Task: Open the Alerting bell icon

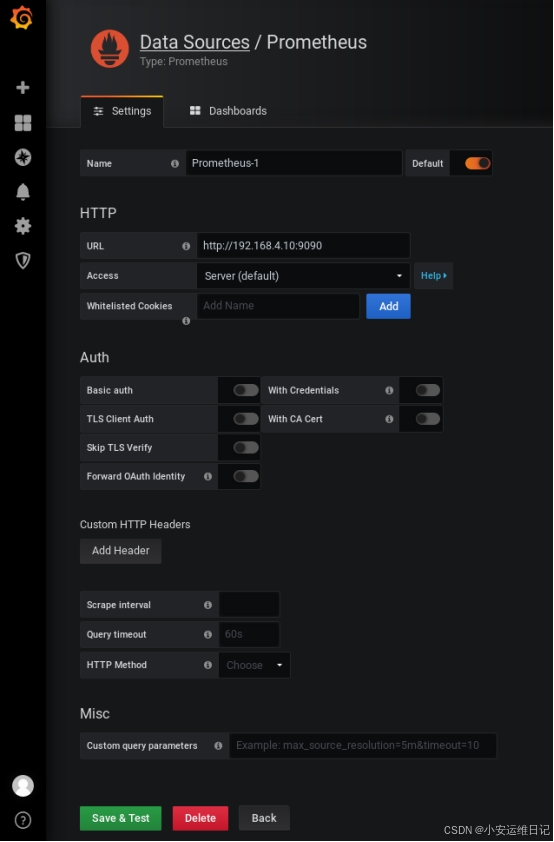Action: [x=23, y=192]
